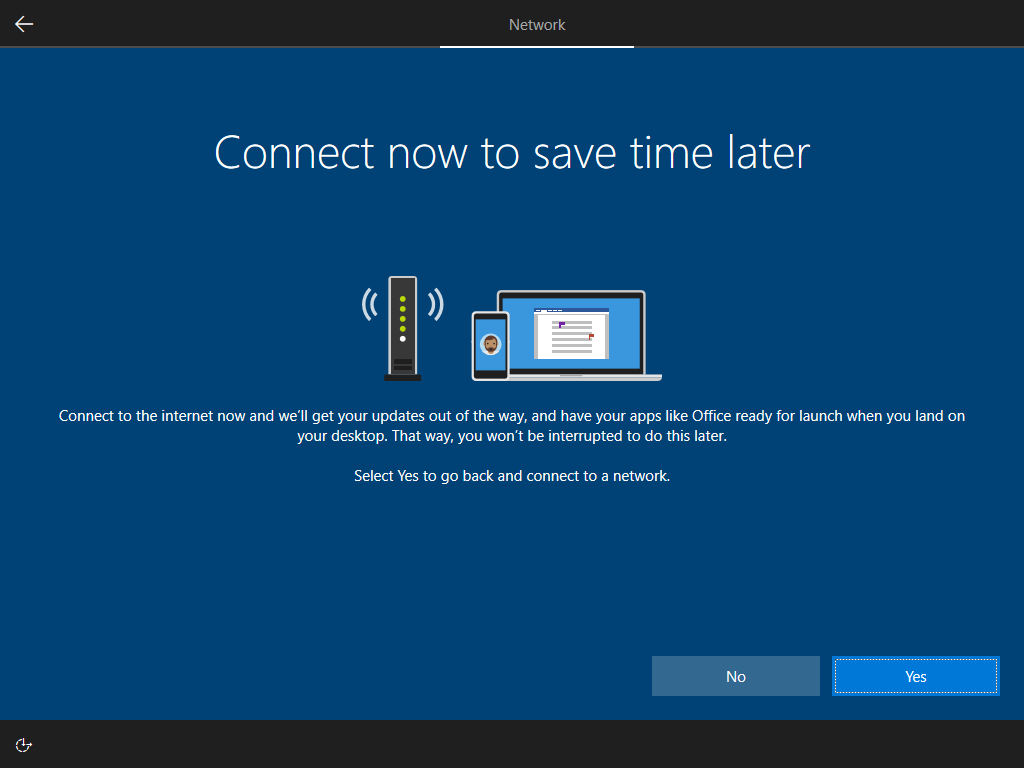Screen dimensions: 1024x768
Task: Click the router's black base stand
Action: (402, 377)
